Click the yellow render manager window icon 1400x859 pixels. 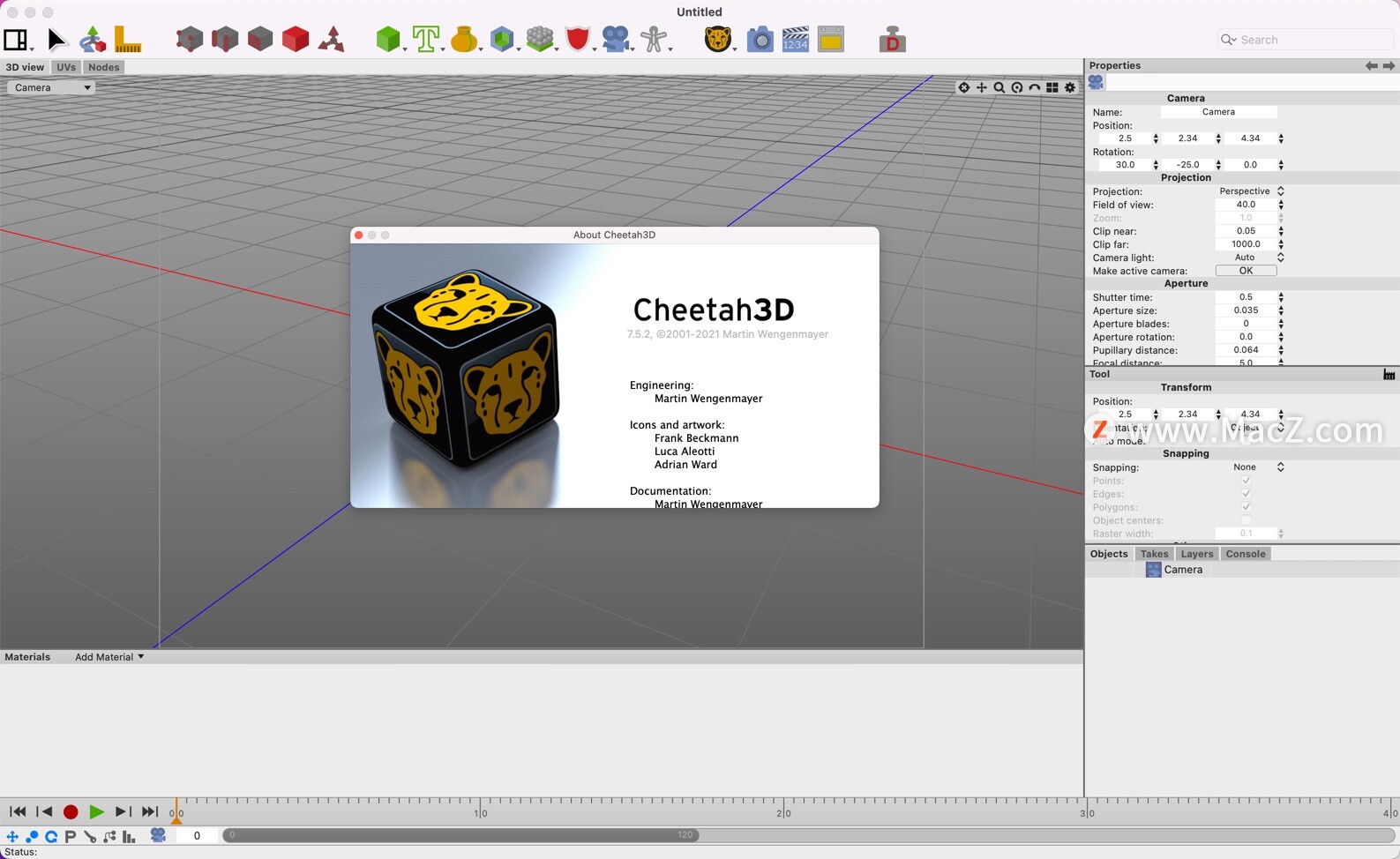[831, 40]
